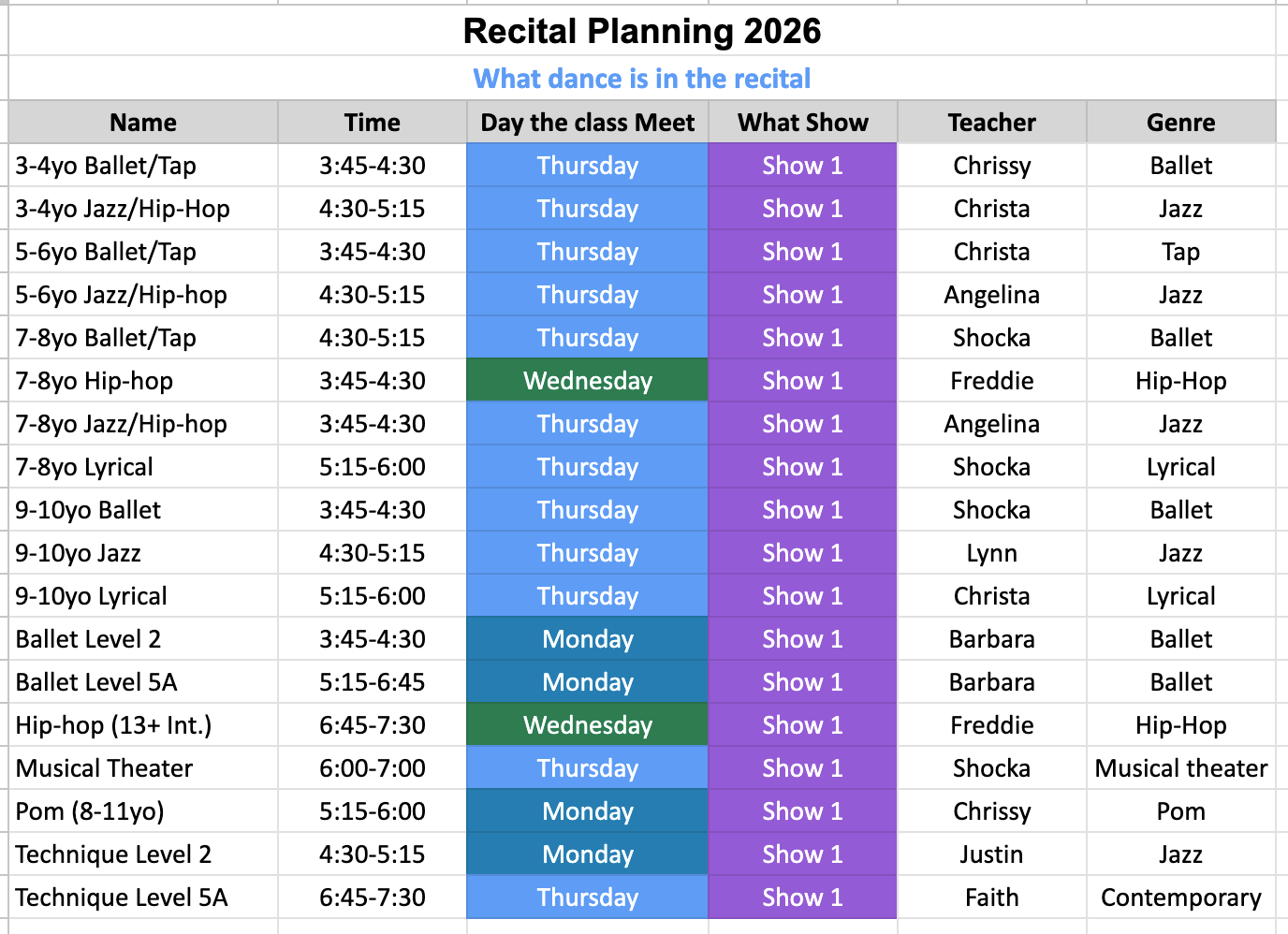Select the "What dance is in the recital" subtitle
This screenshot has width=1288, height=934.
[642, 79]
